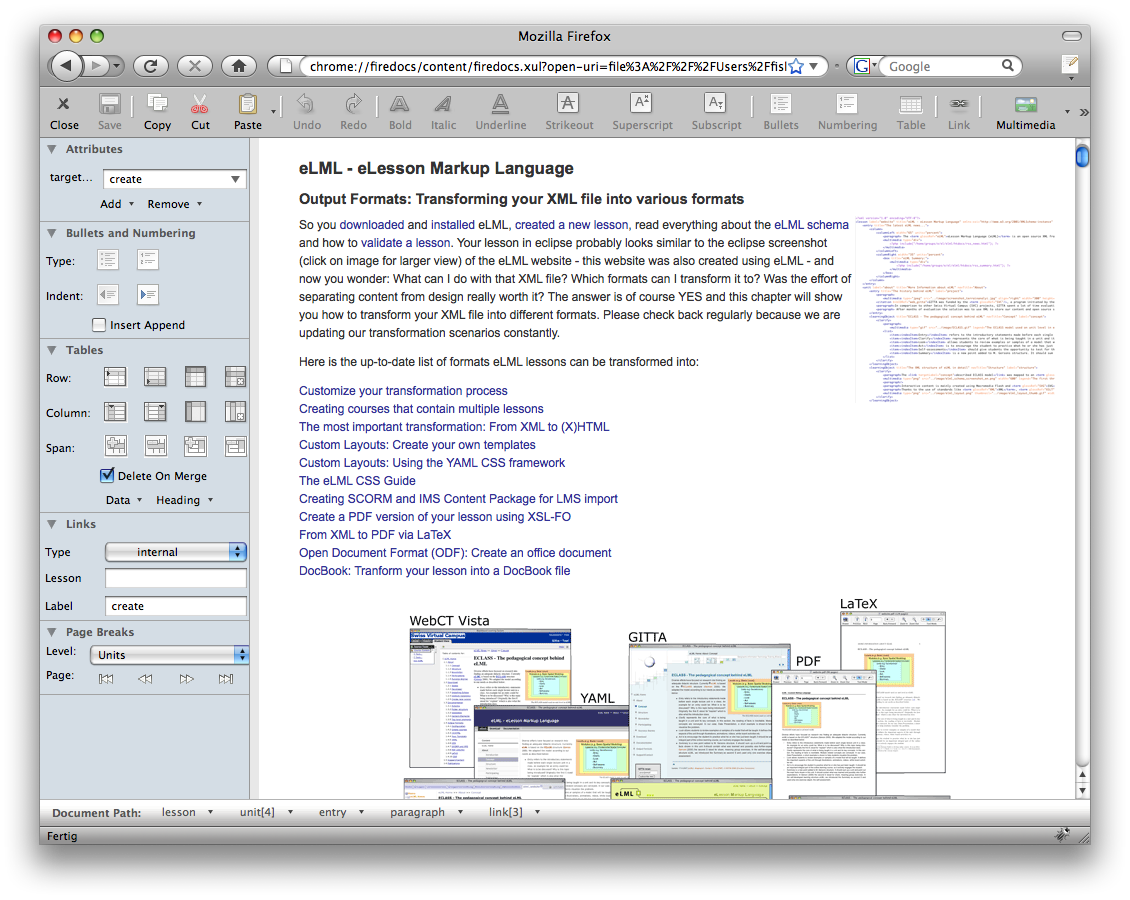This screenshot has width=1130, height=900.
Task: Click the Bullets toolbar icon
Action: click(x=780, y=104)
